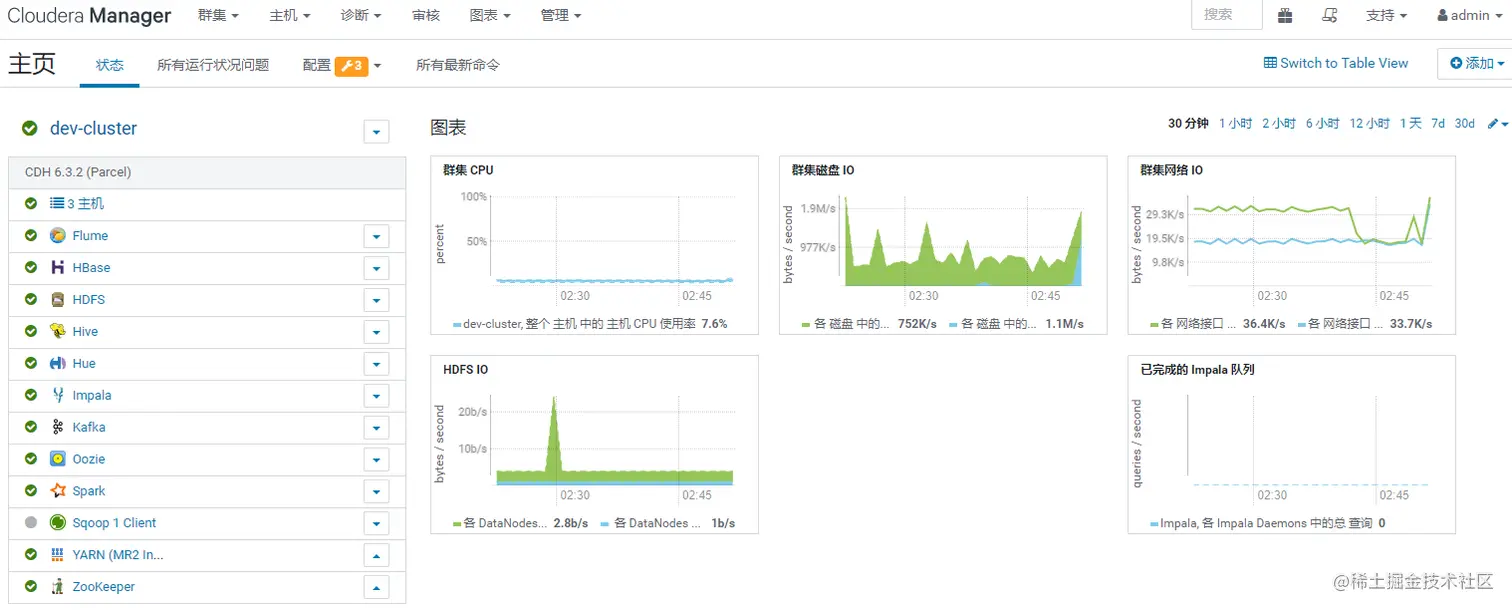Open the 审核 audits menu item

(426, 15)
